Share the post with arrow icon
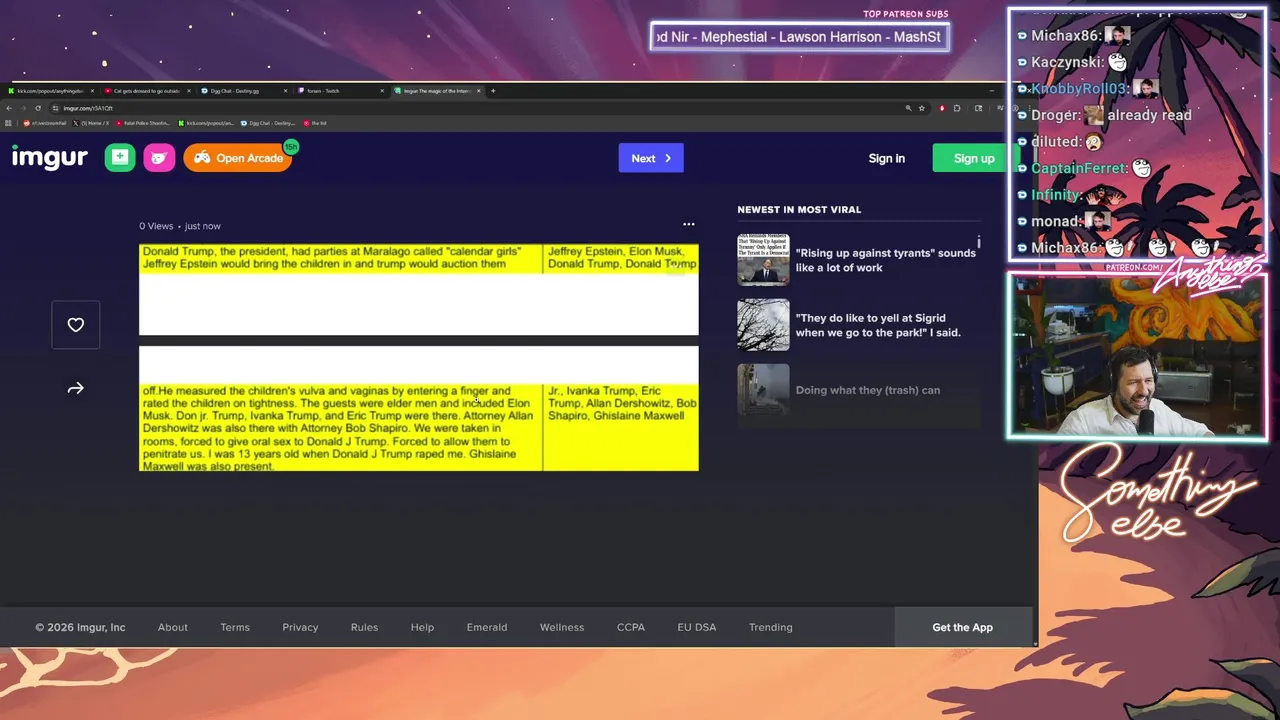The image size is (1280, 720). pyautogui.click(x=76, y=388)
